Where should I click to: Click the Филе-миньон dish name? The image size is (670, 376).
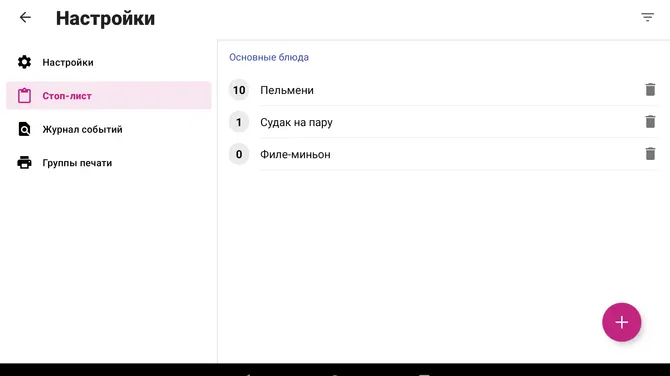[295, 154]
